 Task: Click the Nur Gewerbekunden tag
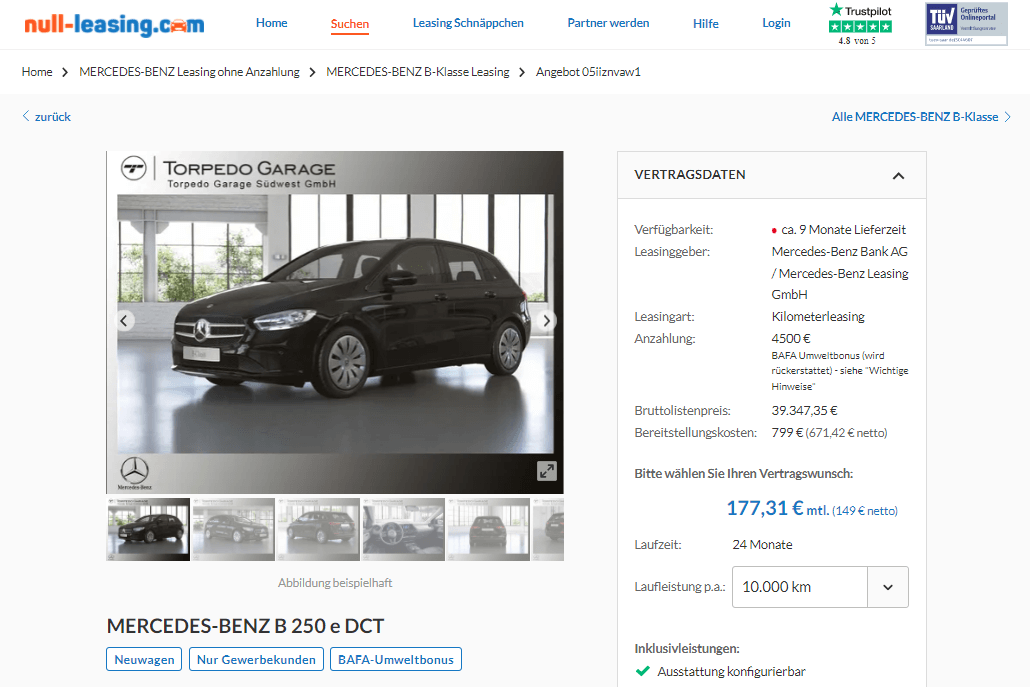click(256, 659)
